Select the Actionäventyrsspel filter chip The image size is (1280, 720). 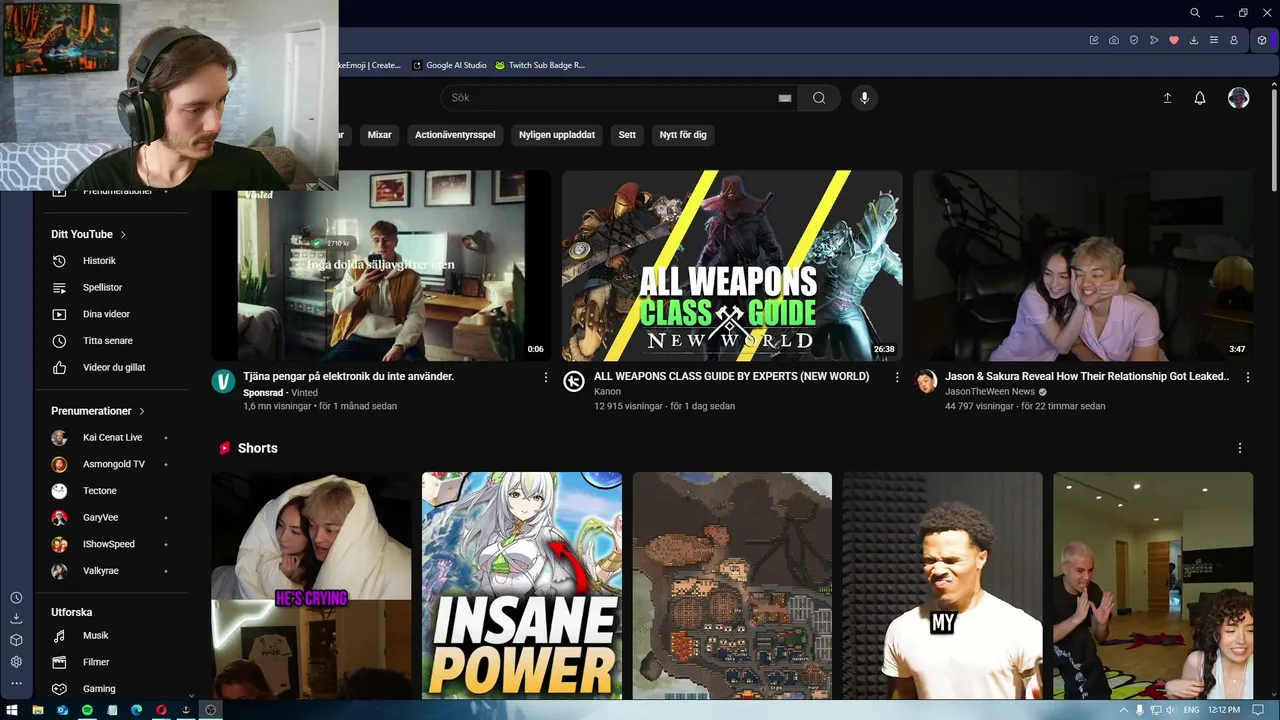pos(455,135)
